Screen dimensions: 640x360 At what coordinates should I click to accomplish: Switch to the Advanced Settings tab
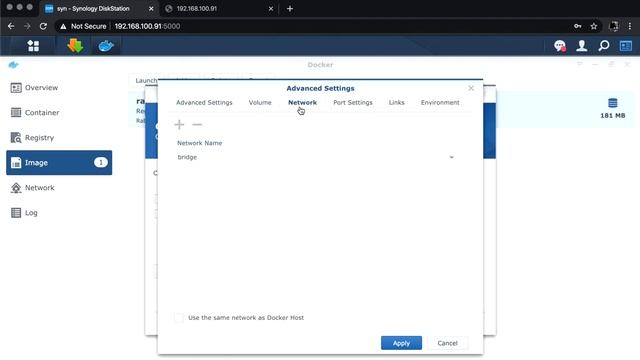point(204,102)
